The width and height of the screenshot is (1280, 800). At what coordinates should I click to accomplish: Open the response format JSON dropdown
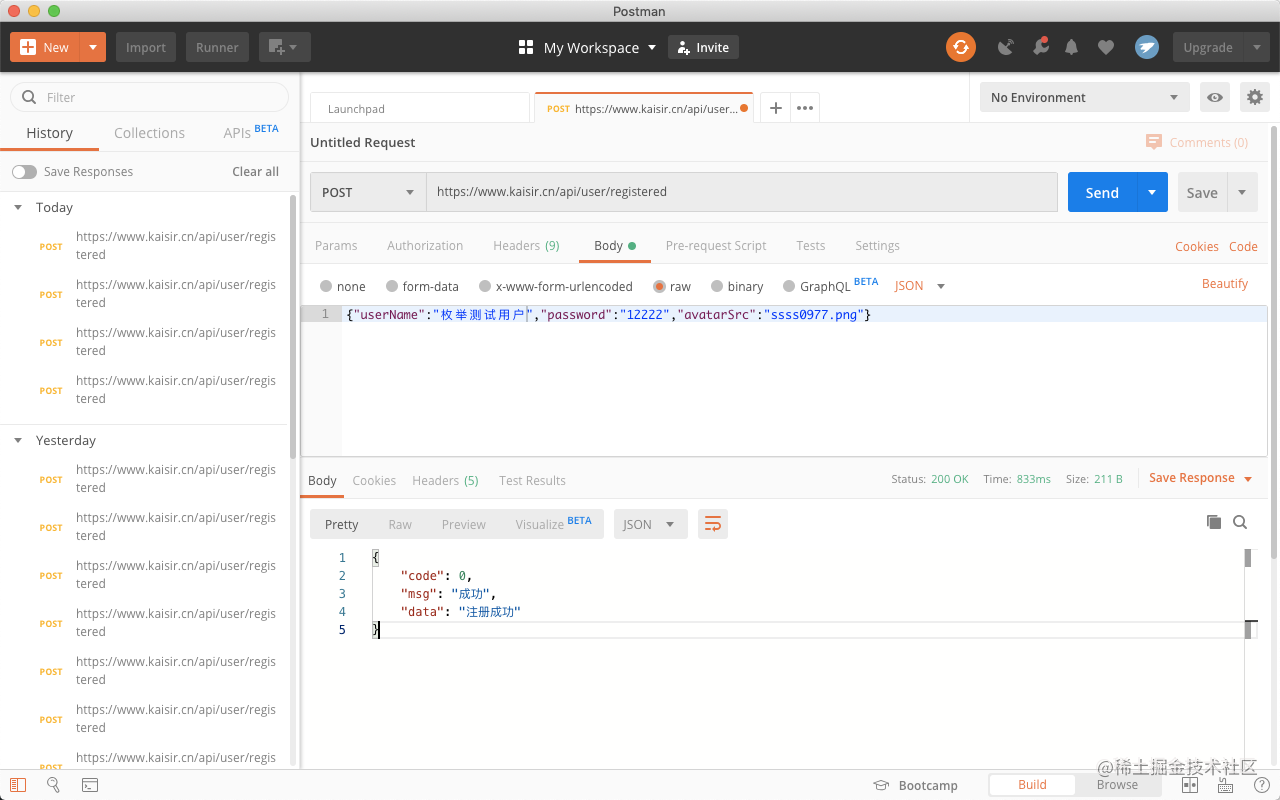[x=650, y=524]
